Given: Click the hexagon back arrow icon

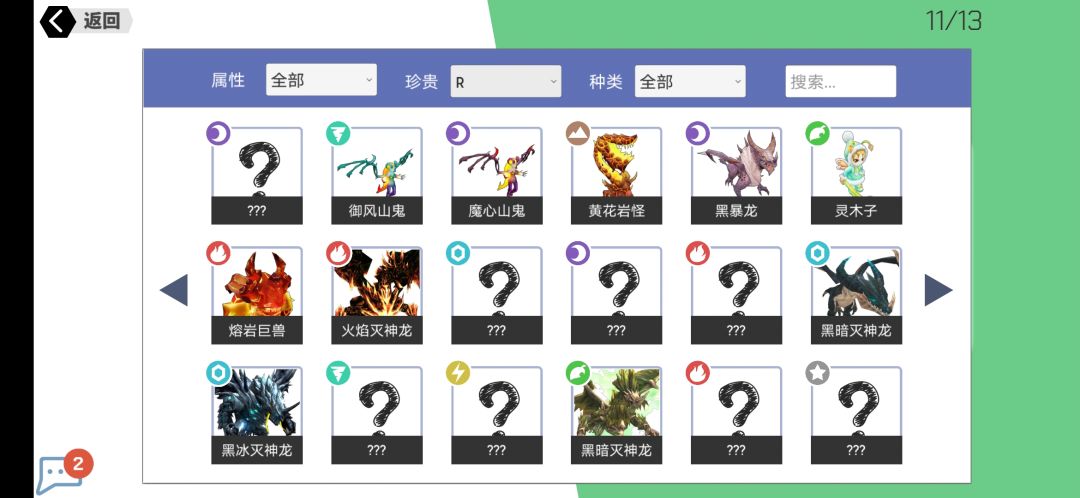Looking at the screenshot, I should [57, 21].
